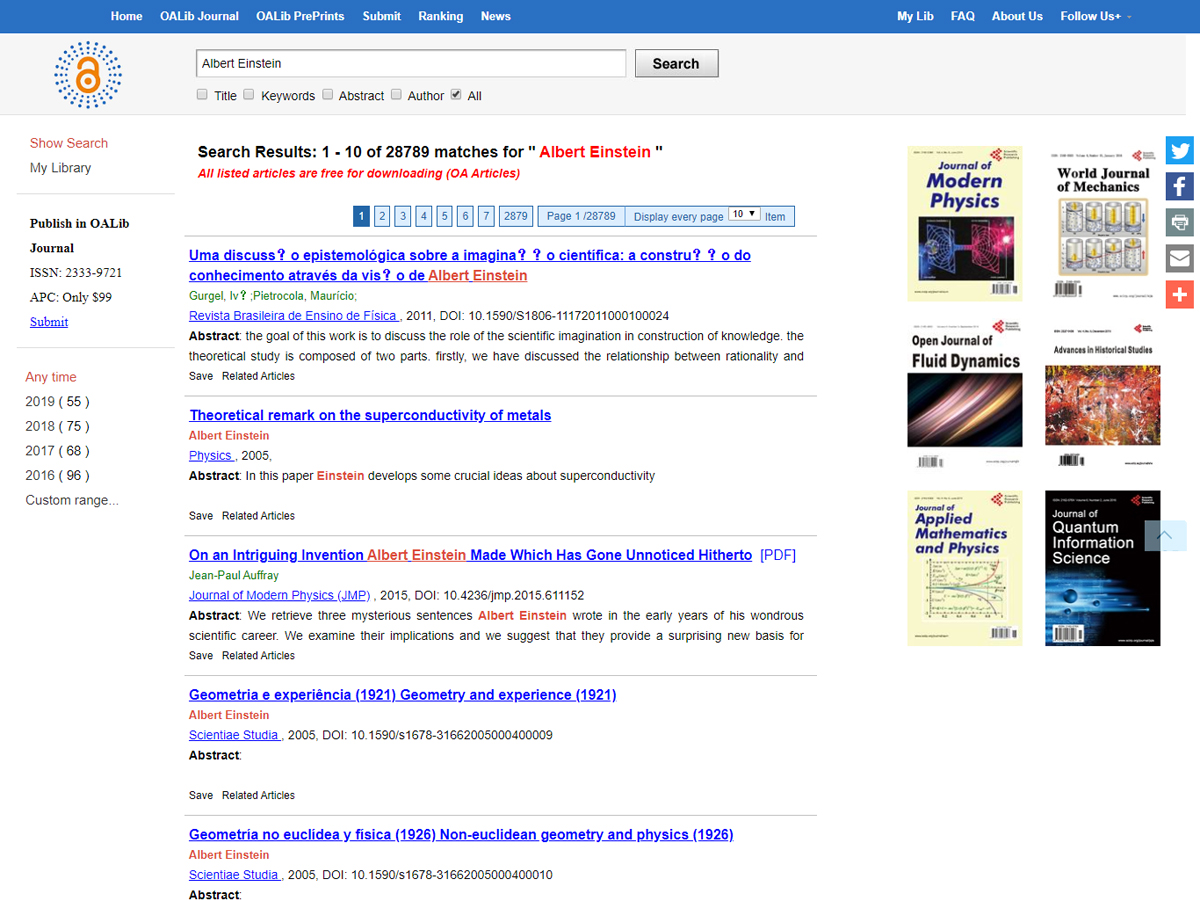Viewport: 1200px width, 900px height.
Task: Check the Author search filter
Action: click(397, 95)
